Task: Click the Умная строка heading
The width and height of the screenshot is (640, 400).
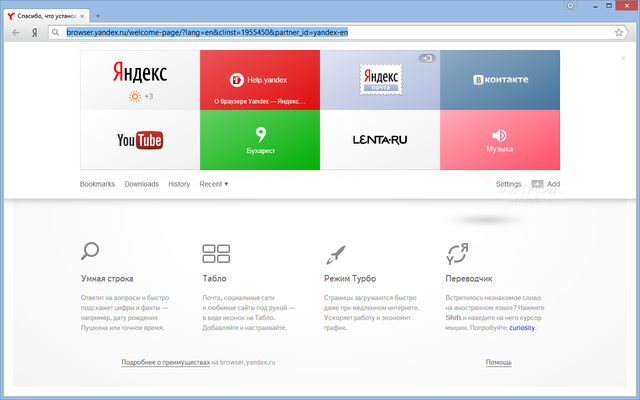Action: pyautogui.click(x=107, y=279)
